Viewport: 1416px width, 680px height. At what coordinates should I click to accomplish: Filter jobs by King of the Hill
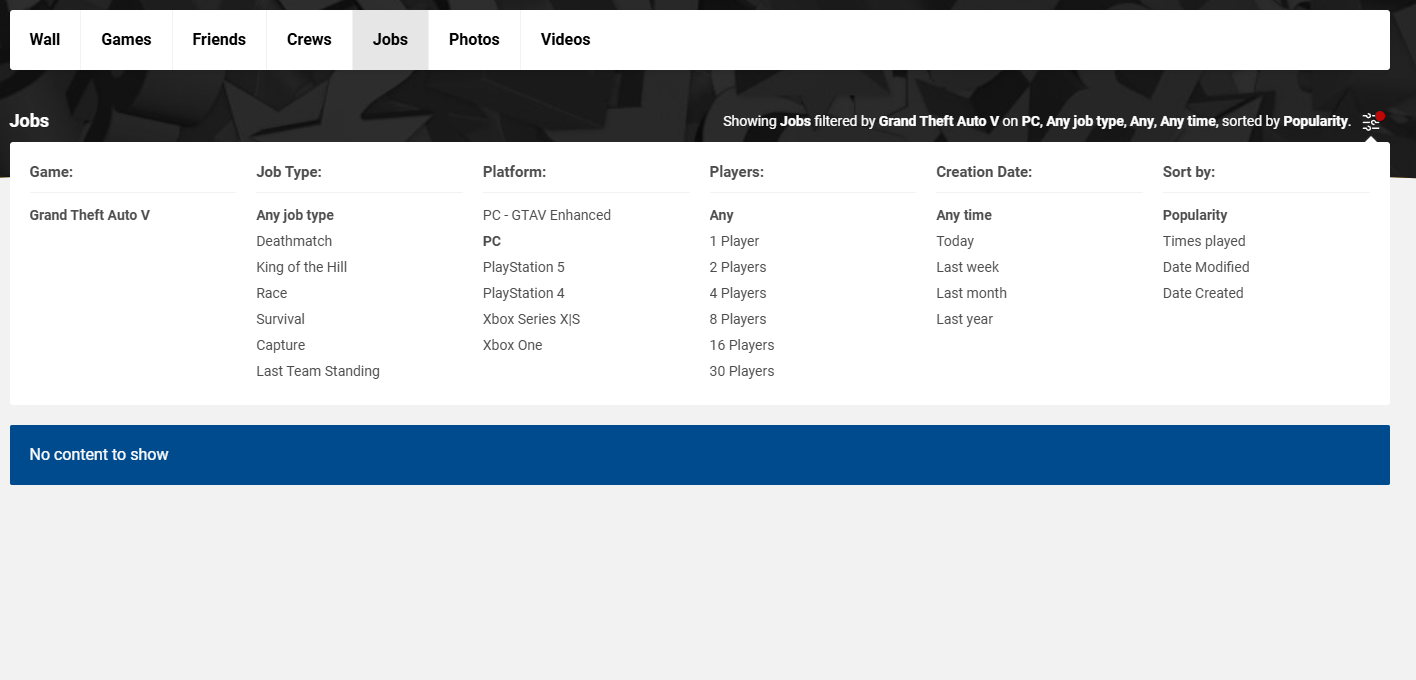point(302,267)
